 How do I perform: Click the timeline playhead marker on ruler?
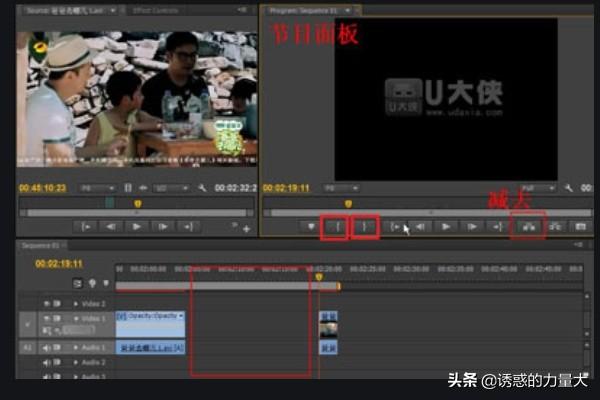pos(319,277)
